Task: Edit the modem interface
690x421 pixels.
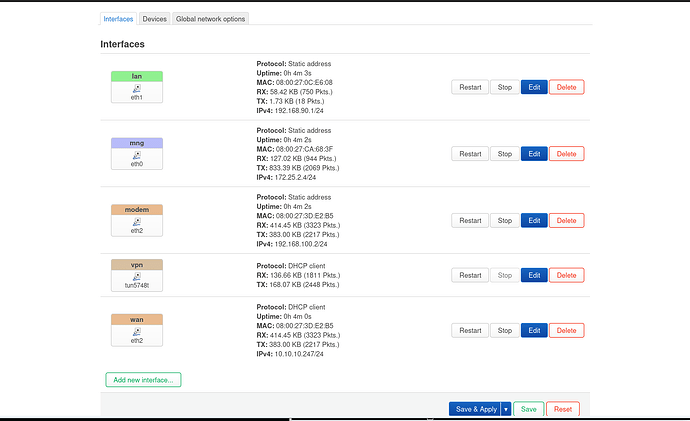Action: tap(534, 220)
